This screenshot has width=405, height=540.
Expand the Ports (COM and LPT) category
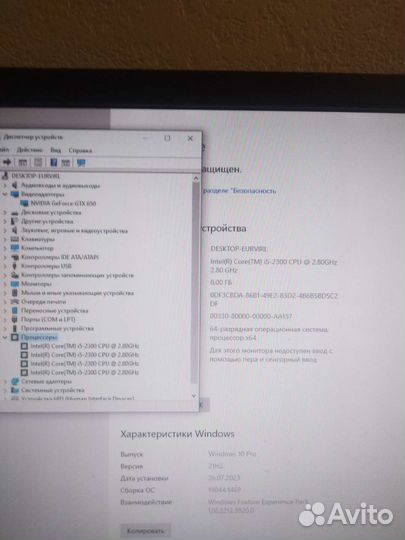[5, 319]
